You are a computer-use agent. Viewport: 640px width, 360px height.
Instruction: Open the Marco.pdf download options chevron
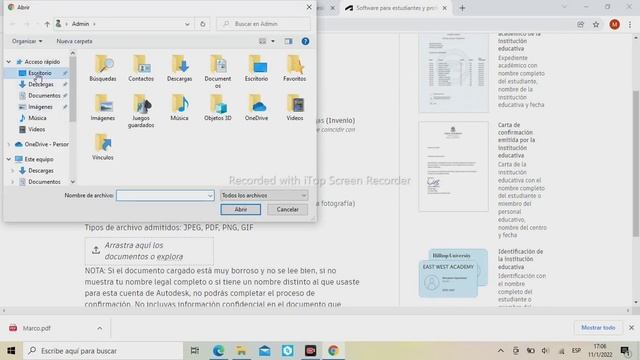point(100,328)
